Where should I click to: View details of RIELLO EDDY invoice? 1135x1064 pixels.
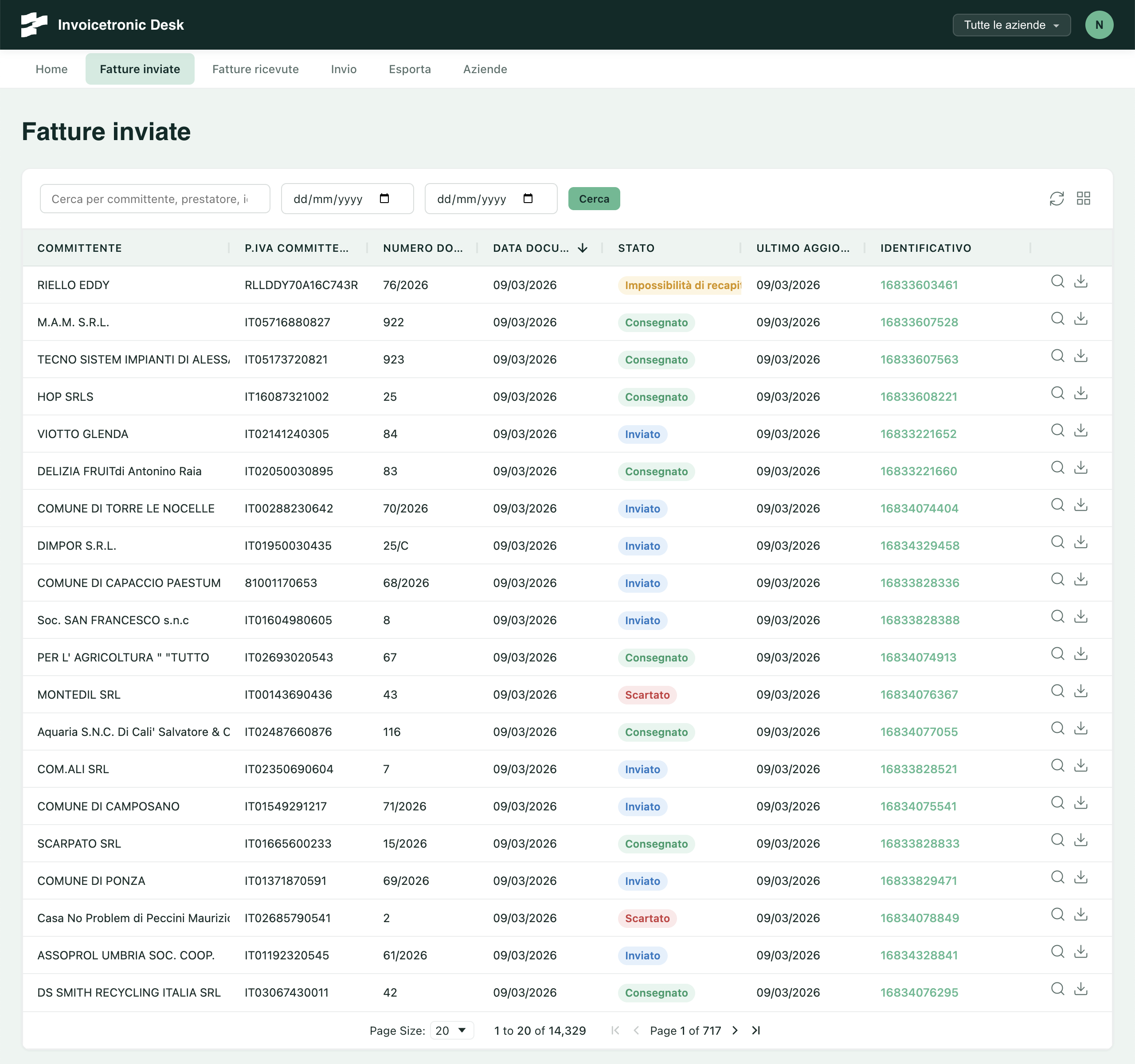(x=1057, y=282)
